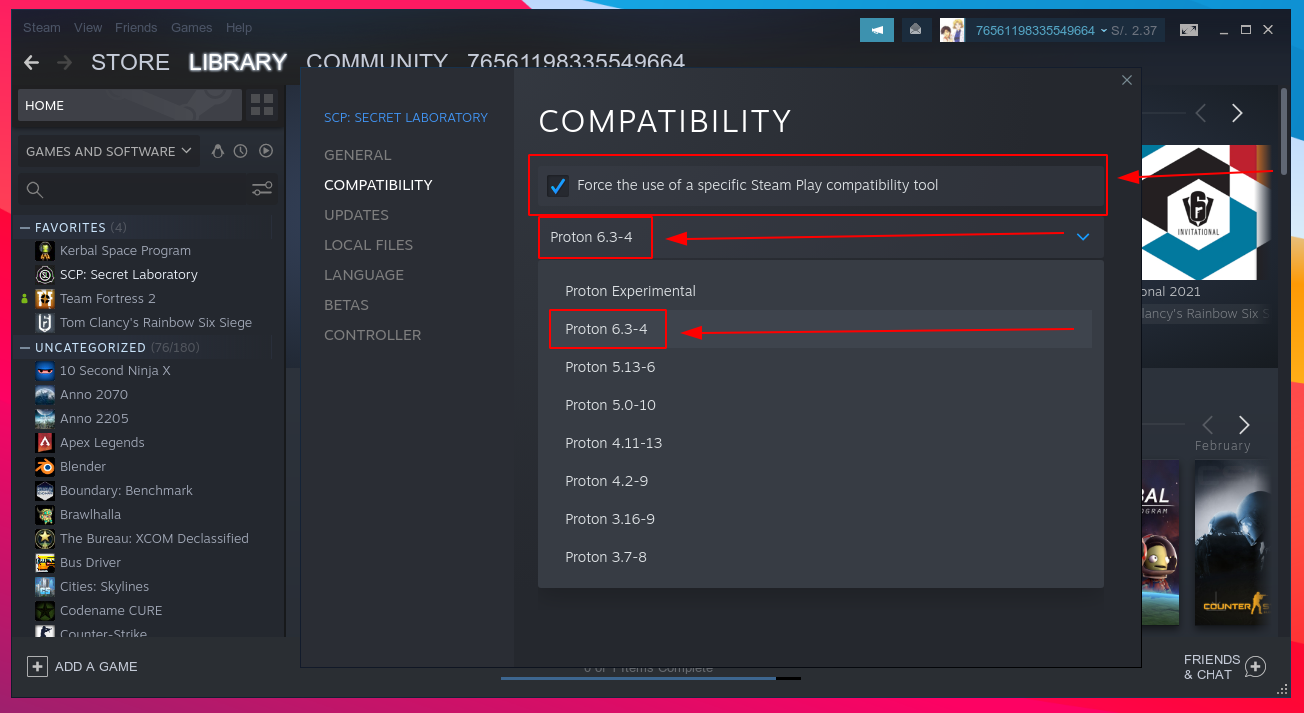The height and width of the screenshot is (713, 1304).
Task: Go back with the left arrow
Action: pyautogui.click(x=32, y=63)
